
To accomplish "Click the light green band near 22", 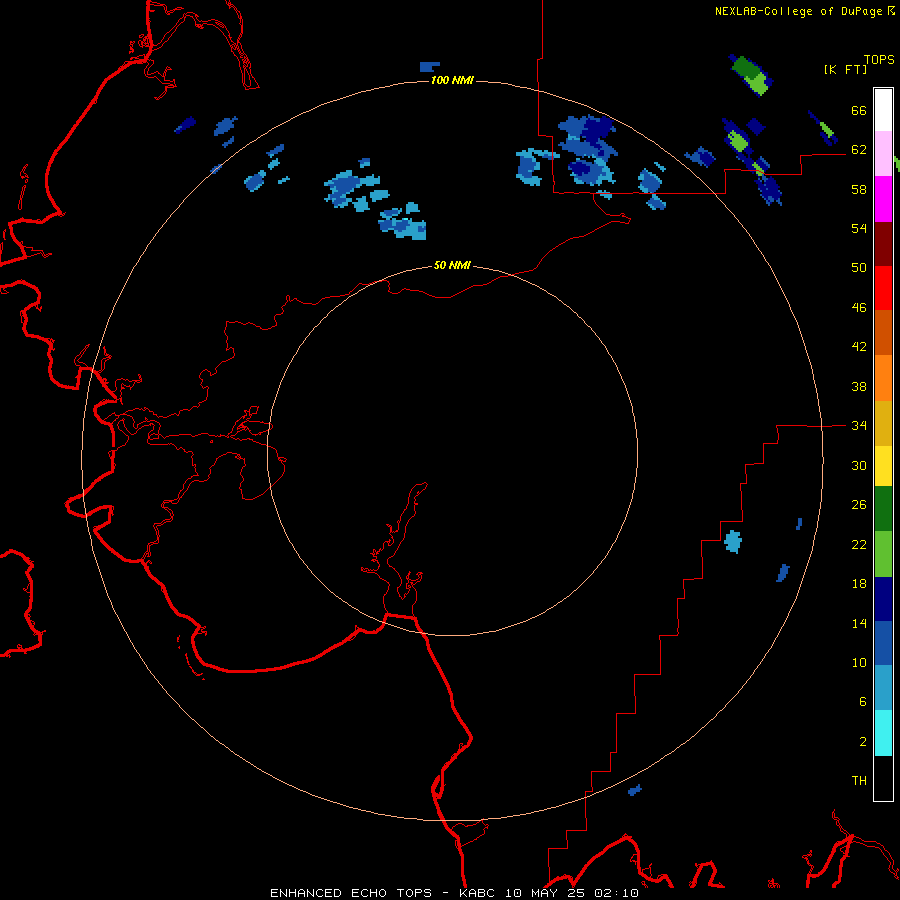I will [x=883, y=554].
